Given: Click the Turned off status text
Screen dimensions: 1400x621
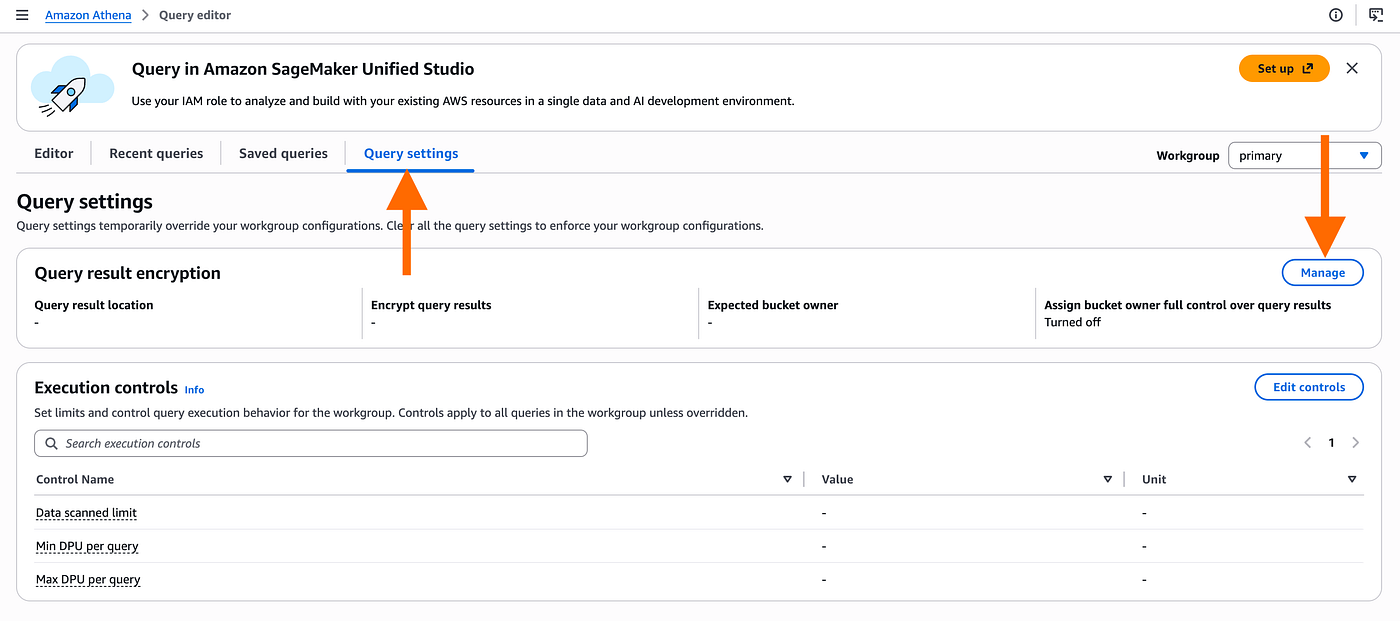Looking at the screenshot, I should click(1072, 322).
